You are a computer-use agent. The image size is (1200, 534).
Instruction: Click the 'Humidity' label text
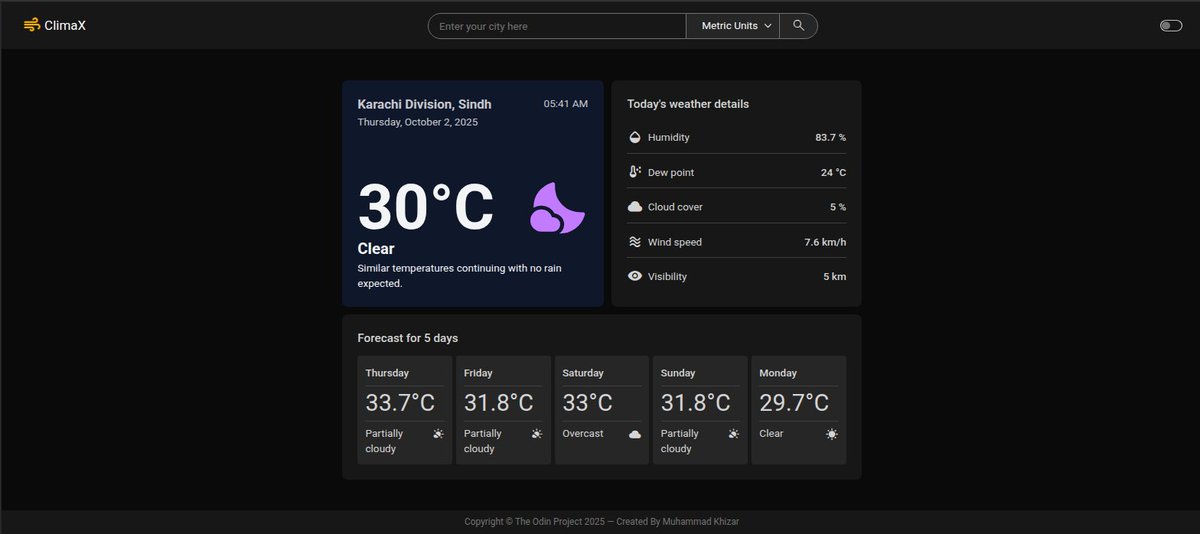tap(669, 137)
